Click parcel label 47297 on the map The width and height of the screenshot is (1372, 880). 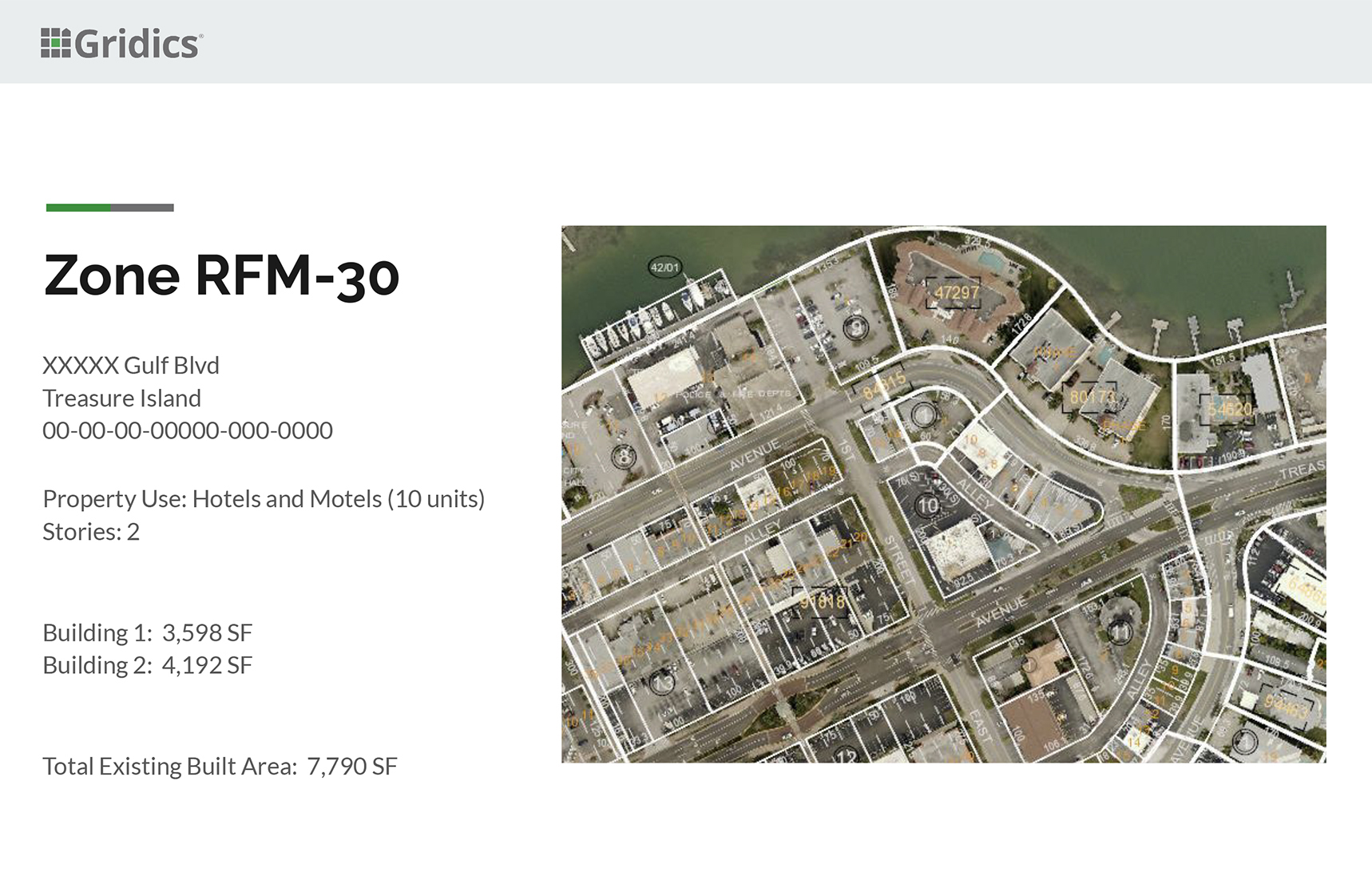[956, 292]
